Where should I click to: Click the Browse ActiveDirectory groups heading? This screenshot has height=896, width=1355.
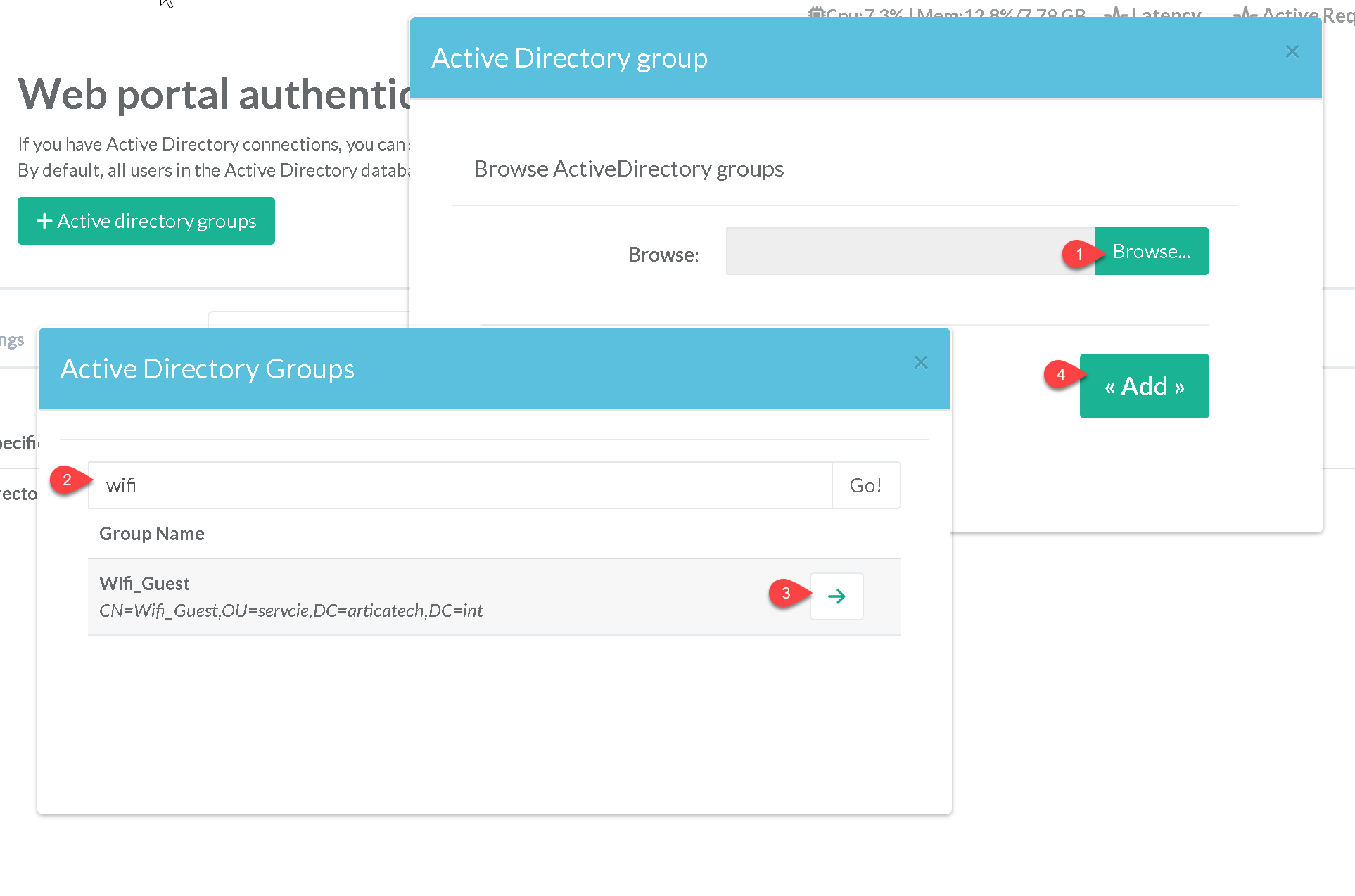628,169
